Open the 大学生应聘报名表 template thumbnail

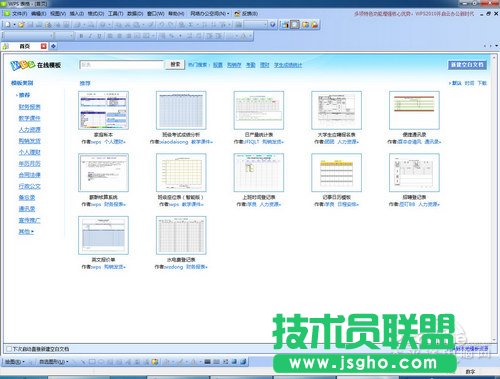pos(336,110)
